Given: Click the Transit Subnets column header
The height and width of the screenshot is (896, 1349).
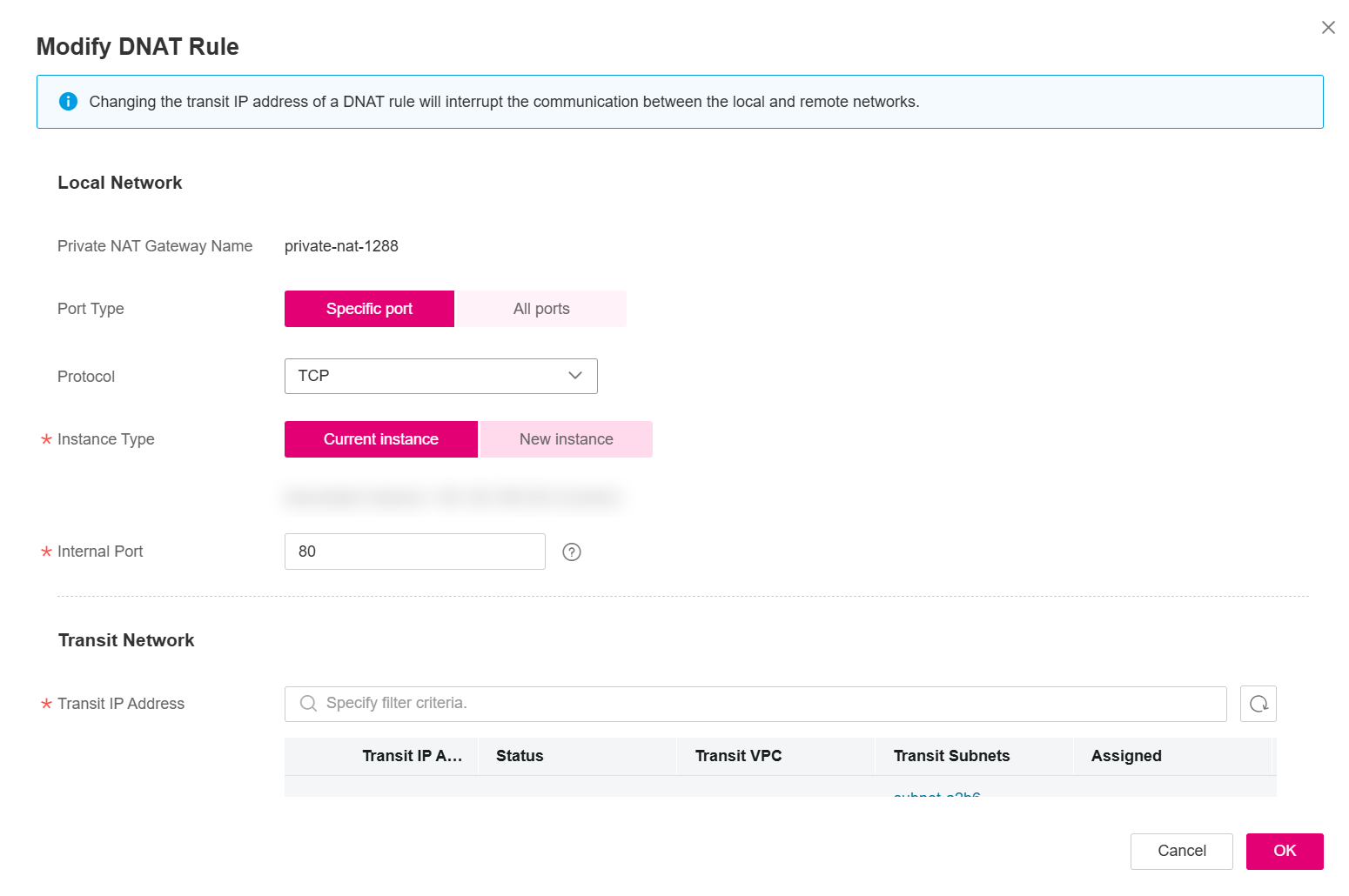Looking at the screenshot, I should [951, 756].
